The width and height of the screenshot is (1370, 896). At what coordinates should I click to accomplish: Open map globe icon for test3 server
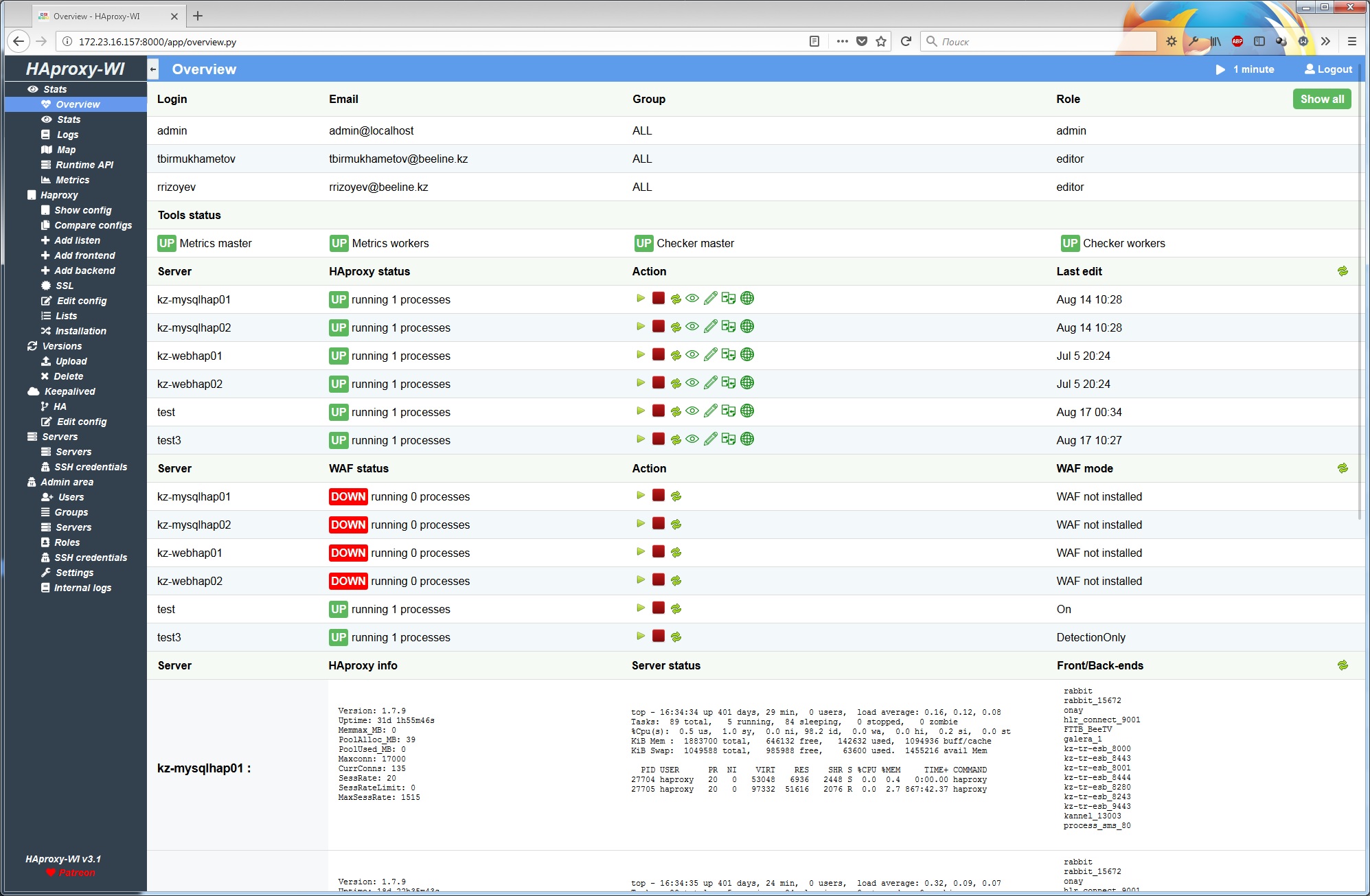pyautogui.click(x=747, y=439)
